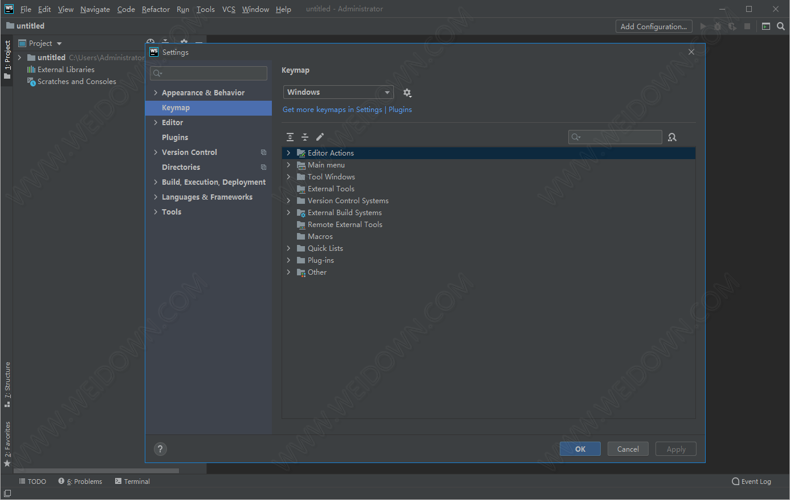790x500 pixels.
Task: Click Find Actions by Shortcut icon
Action: tap(672, 137)
